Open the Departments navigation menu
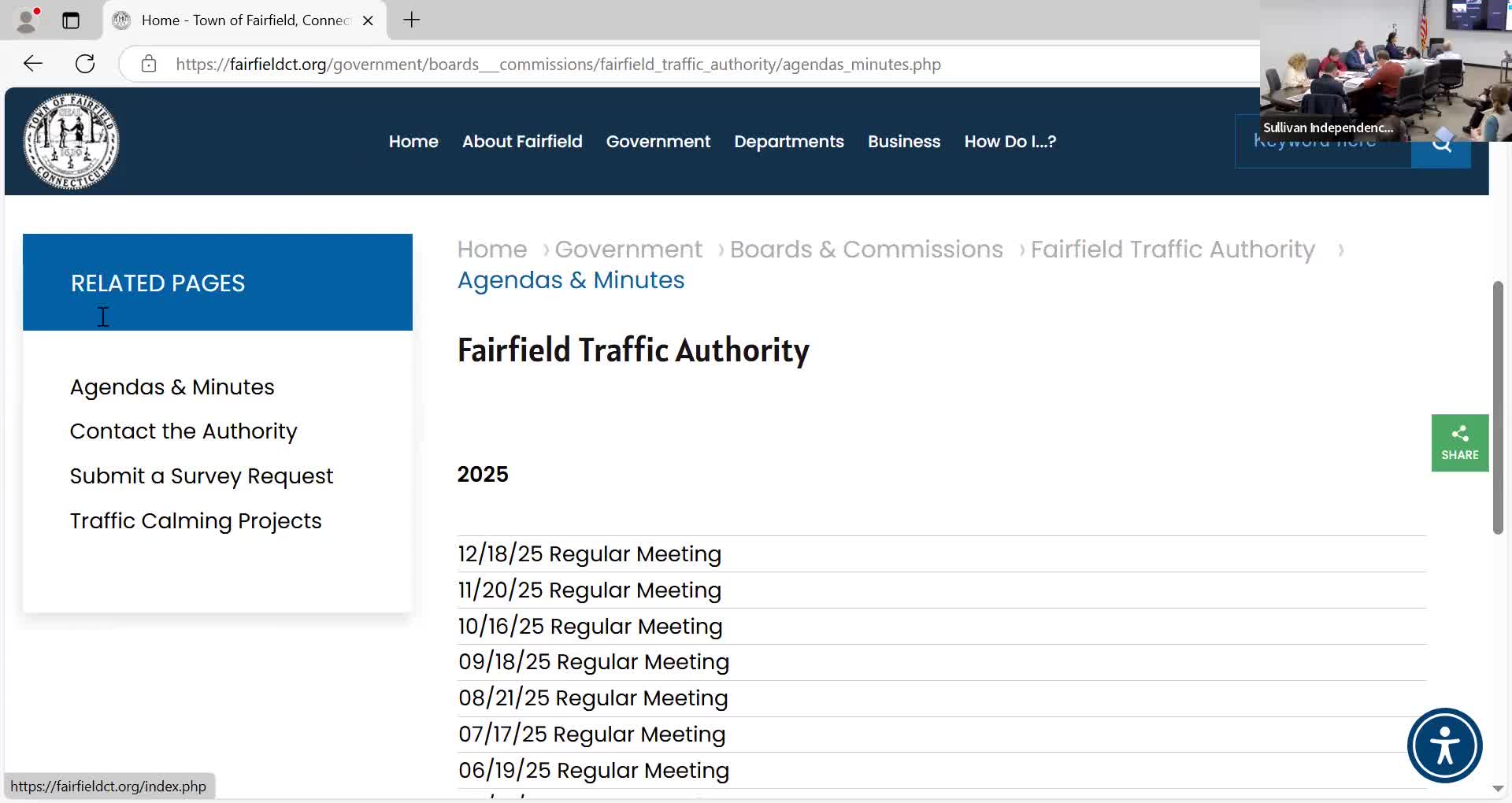1512x803 pixels. point(789,142)
